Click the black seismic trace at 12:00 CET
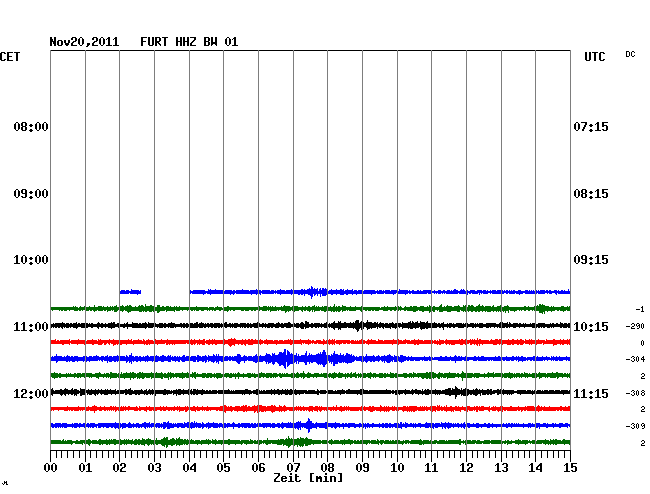650x494 pixels. [x=310, y=392]
